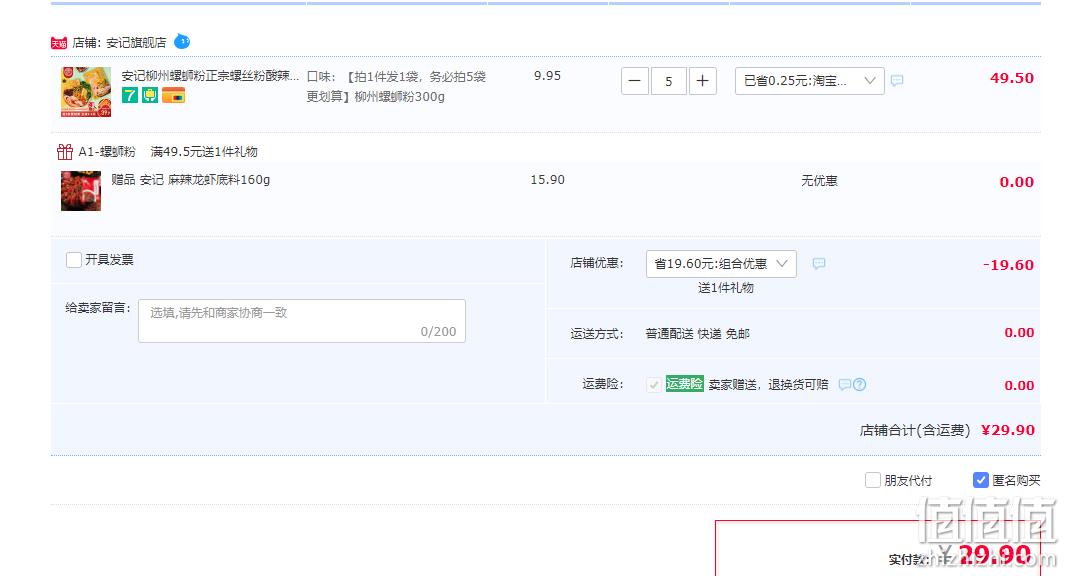
Task: Open the 安记旗舰店 shop link
Action: click(136, 43)
